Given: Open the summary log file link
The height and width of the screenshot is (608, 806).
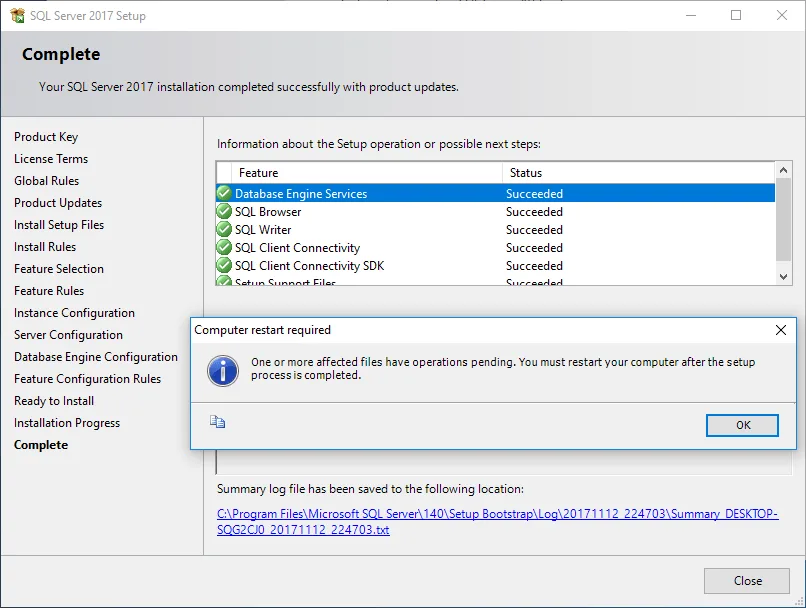Looking at the screenshot, I should pyautogui.click(x=498, y=522).
